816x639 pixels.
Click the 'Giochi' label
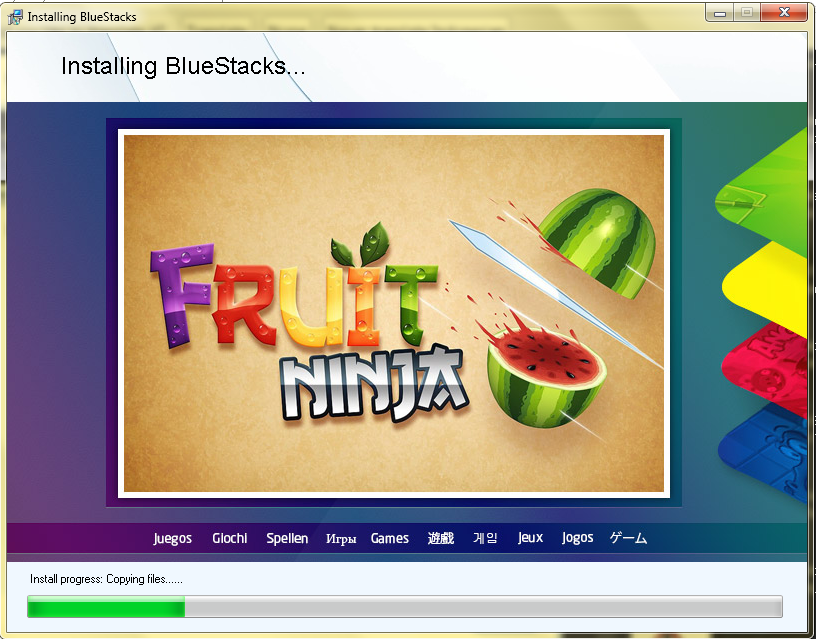230,538
